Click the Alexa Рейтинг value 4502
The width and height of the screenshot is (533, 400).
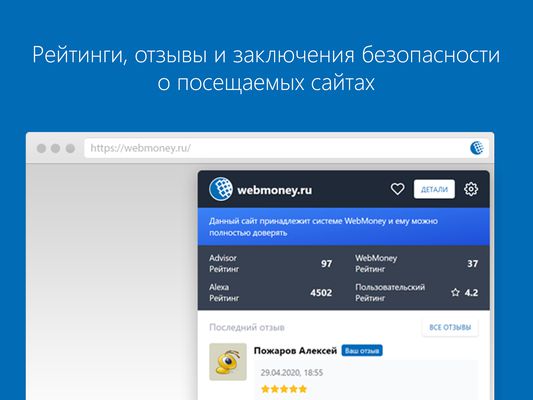coord(321,293)
